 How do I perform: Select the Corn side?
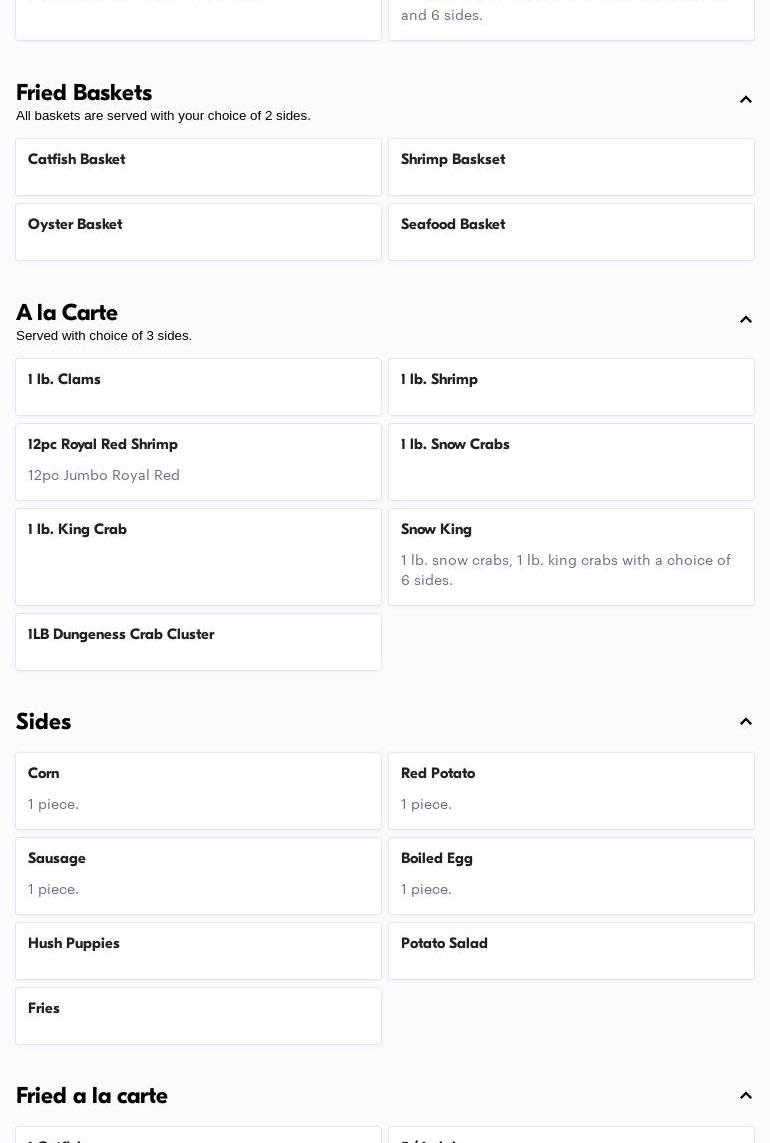click(198, 790)
